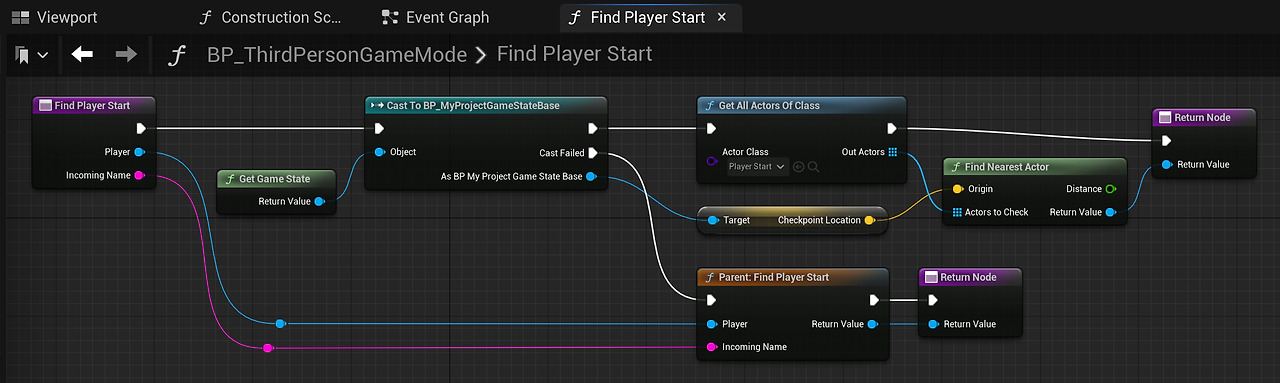
Task: Click Get All Actors Of Class exec output pin
Action: 892,128
